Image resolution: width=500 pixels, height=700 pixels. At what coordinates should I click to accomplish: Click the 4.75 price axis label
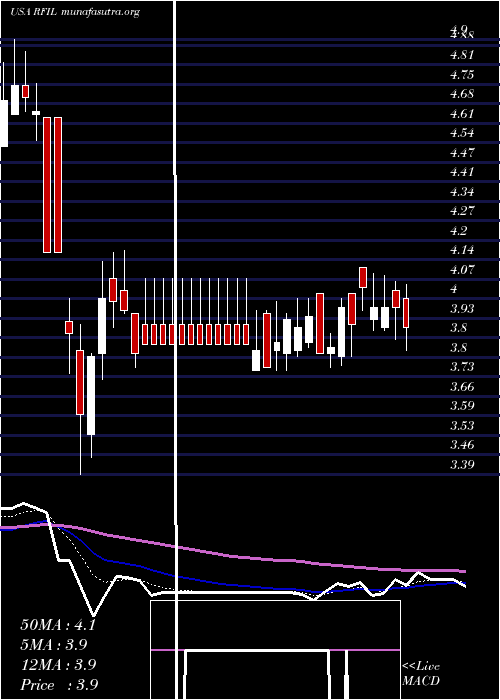click(x=462, y=75)
